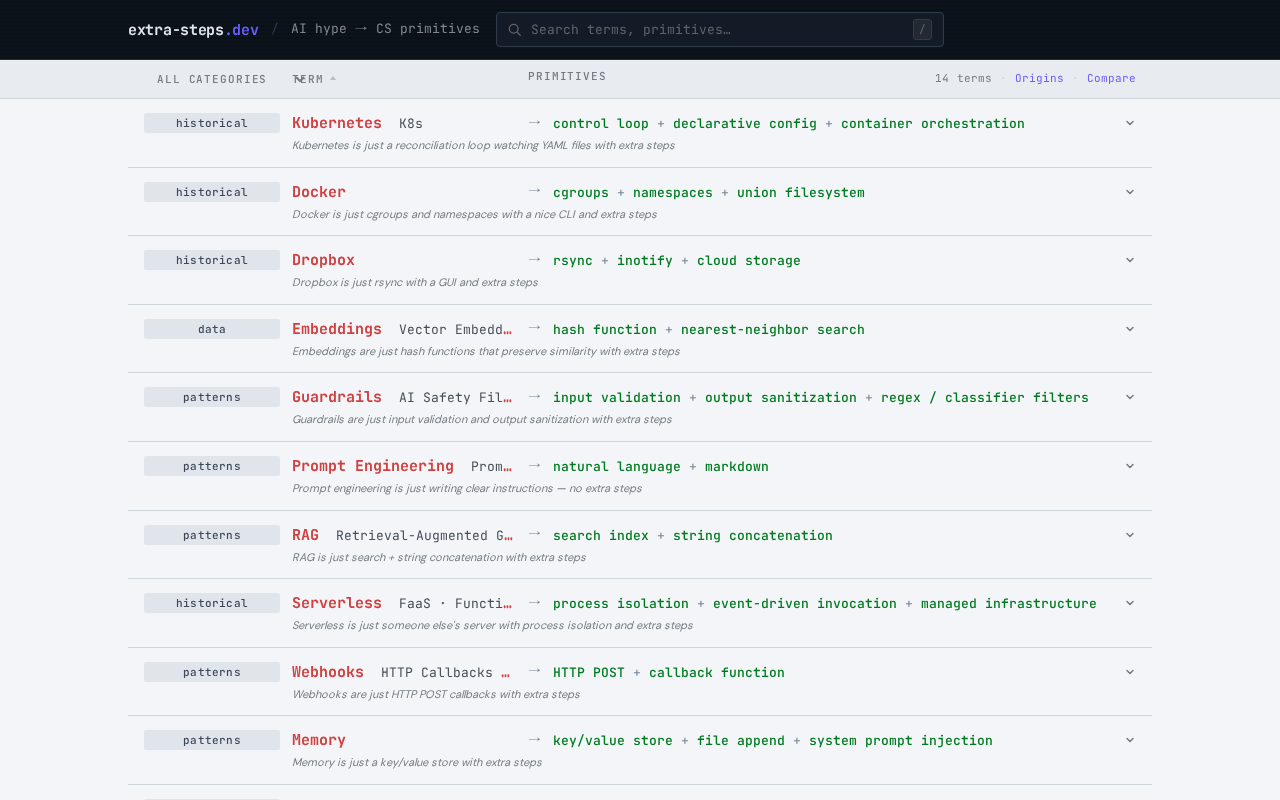This screenshot has width=1280, height=800.
Task: Click the search magnifier icon
Action: pyautogui.click(x=515, y=30)
